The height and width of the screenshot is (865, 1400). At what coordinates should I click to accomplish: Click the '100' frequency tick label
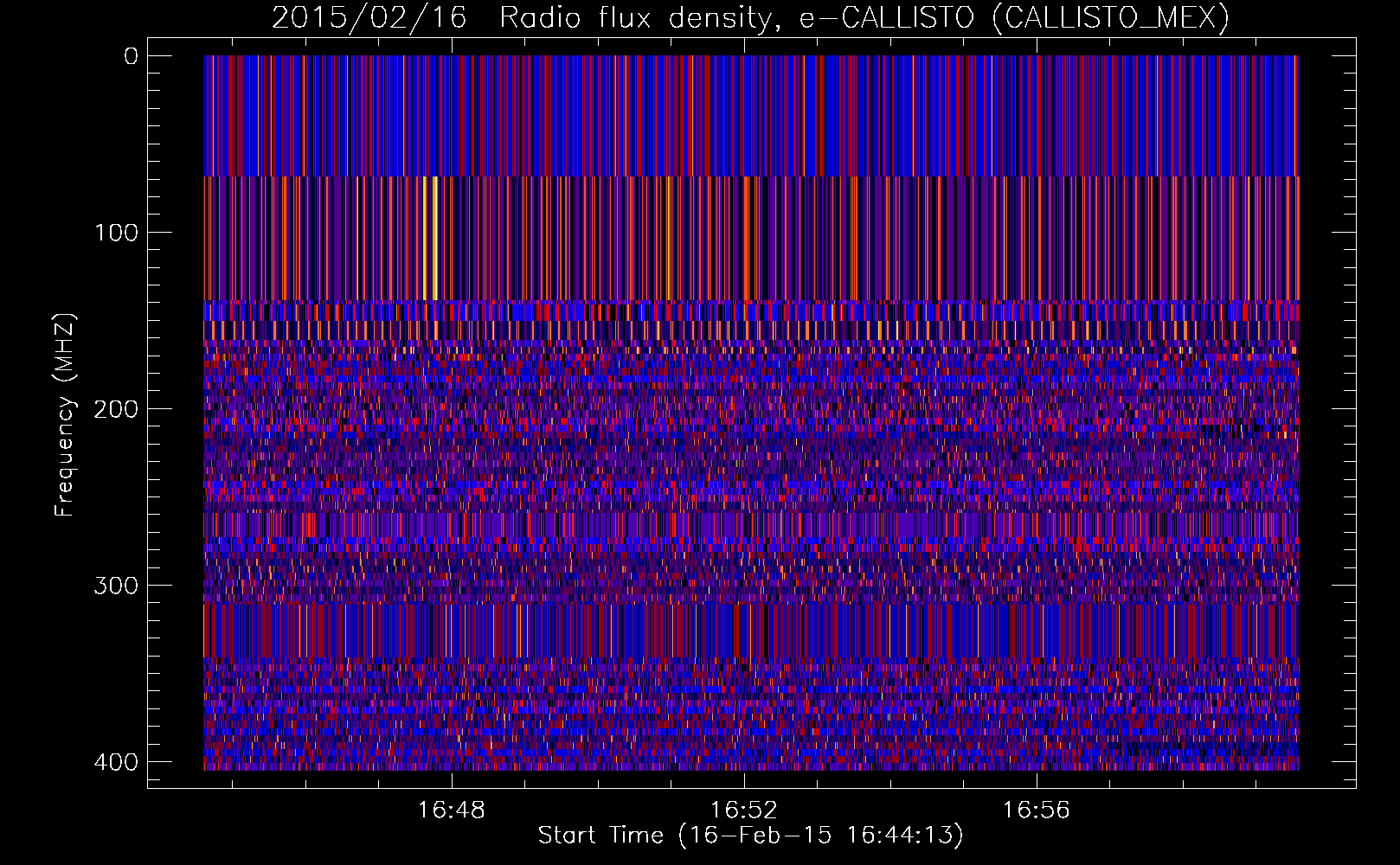pyautogui.click(x=115, y=233)
